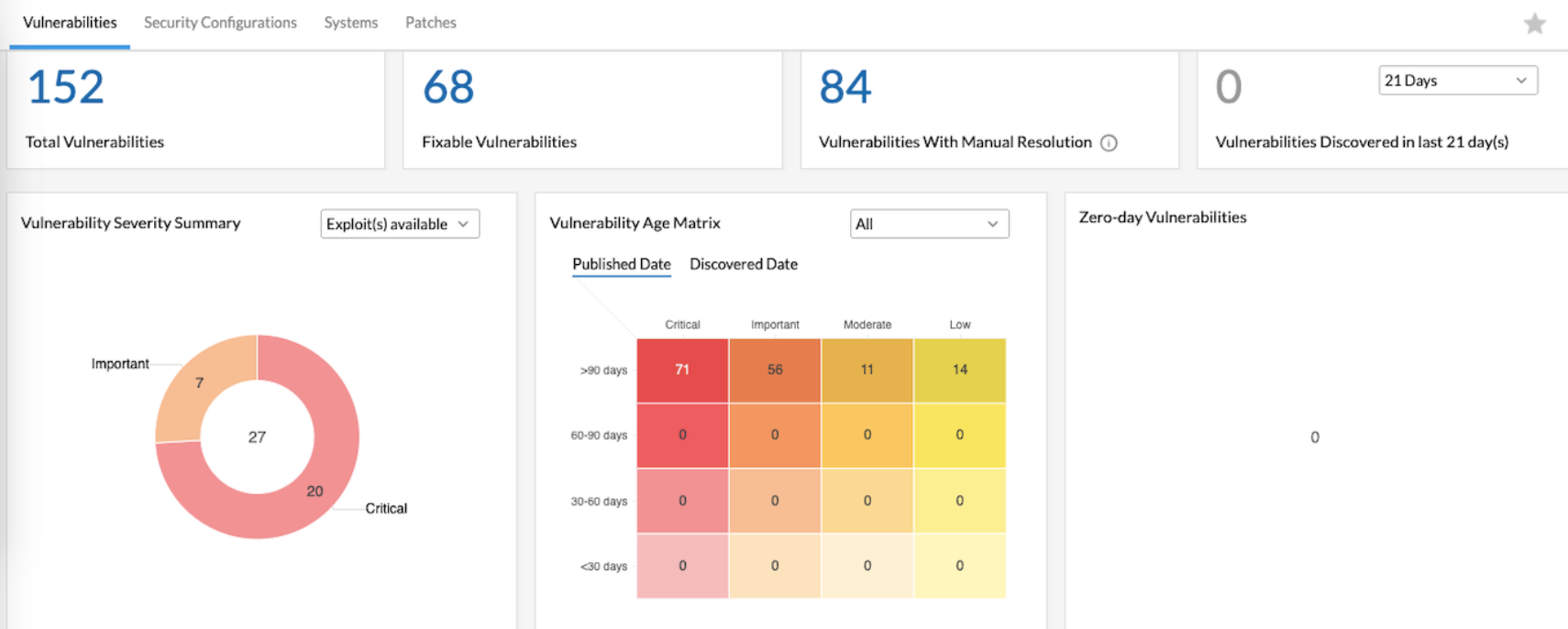Open the 21 Days dropdown

(1457, 81)
